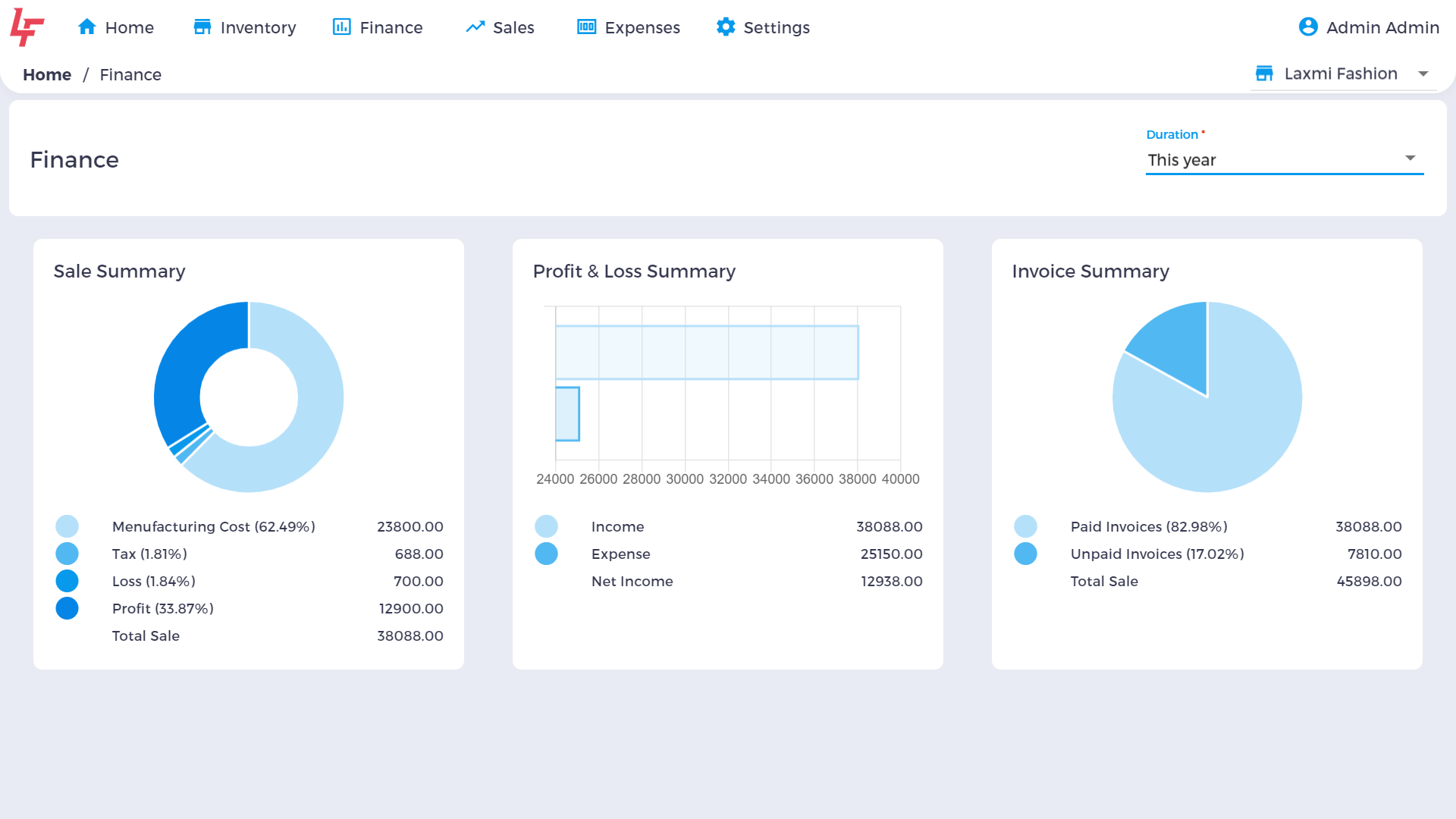Click the Tax (1.81%) label
Screen dimensions: 1456x819
pos(149,554)
